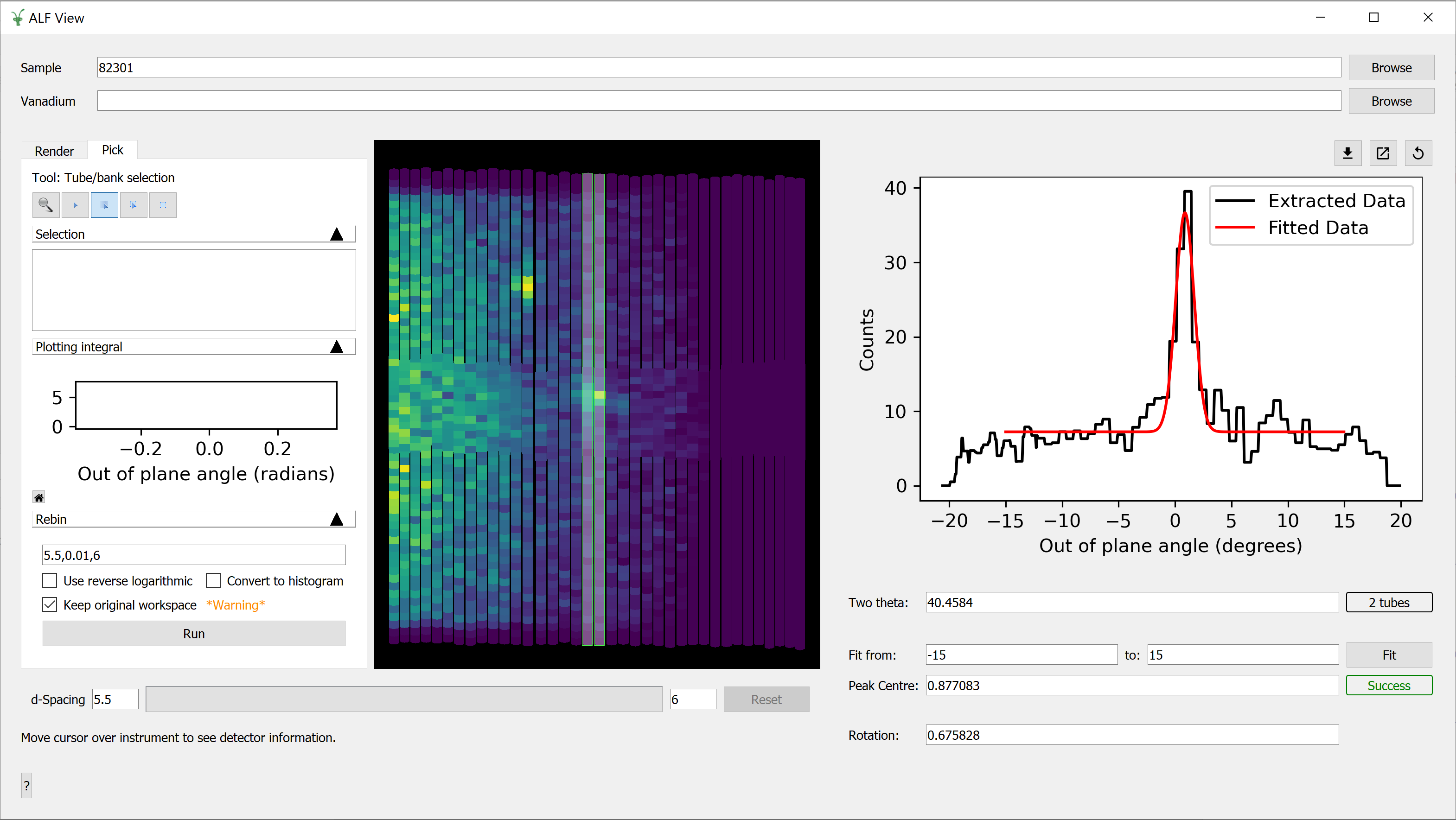Screen dimensions: 1456x820
Task: Collapse the Plotting integral section
Action: [x=337, y=346]
